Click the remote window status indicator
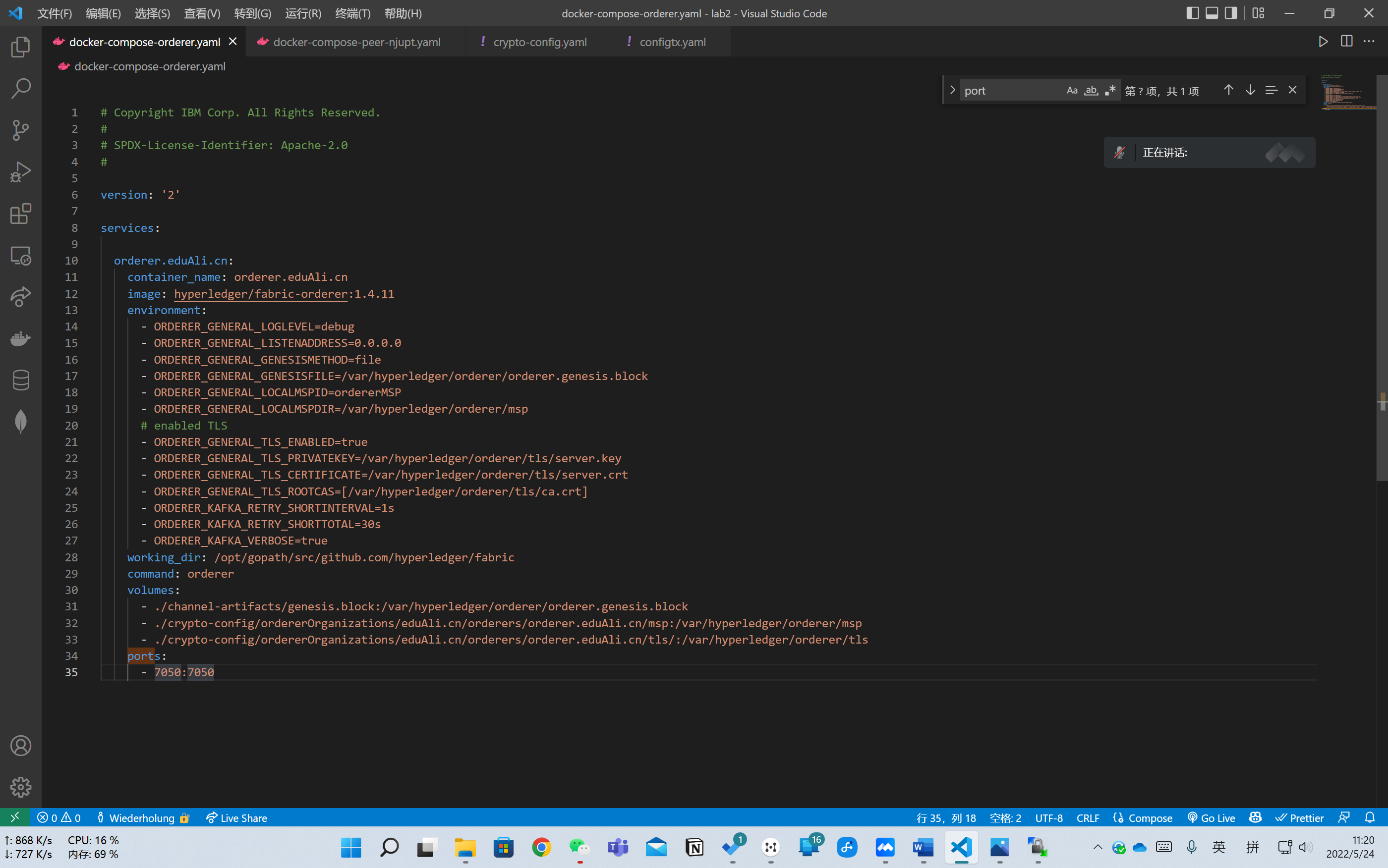Viewport: 1388px width, 868px height. click(15, 817)
